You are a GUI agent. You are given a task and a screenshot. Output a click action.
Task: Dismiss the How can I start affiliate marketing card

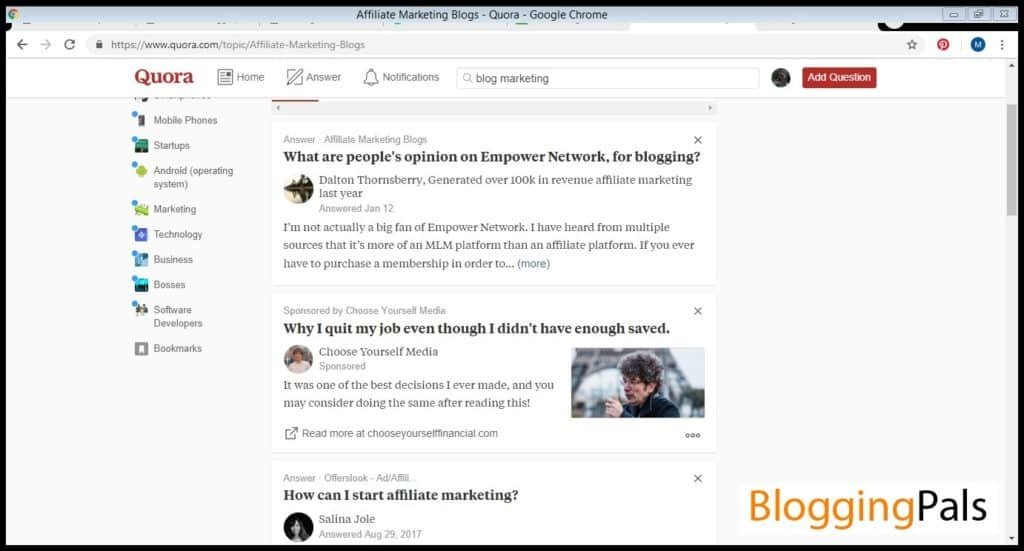[697, 479]
